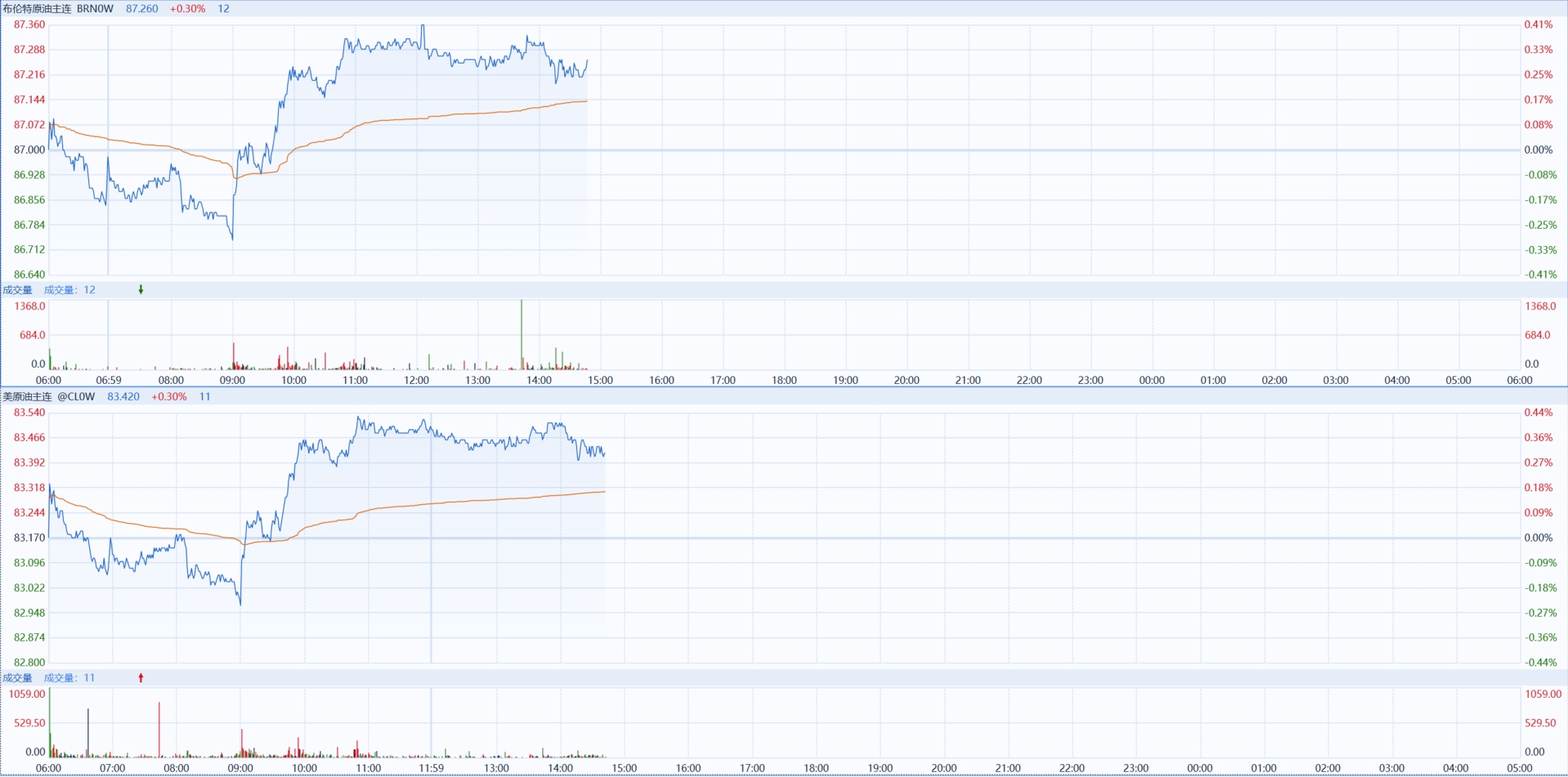
Task: Click the -0.41% percent axis label
Action: point(1540,275)
